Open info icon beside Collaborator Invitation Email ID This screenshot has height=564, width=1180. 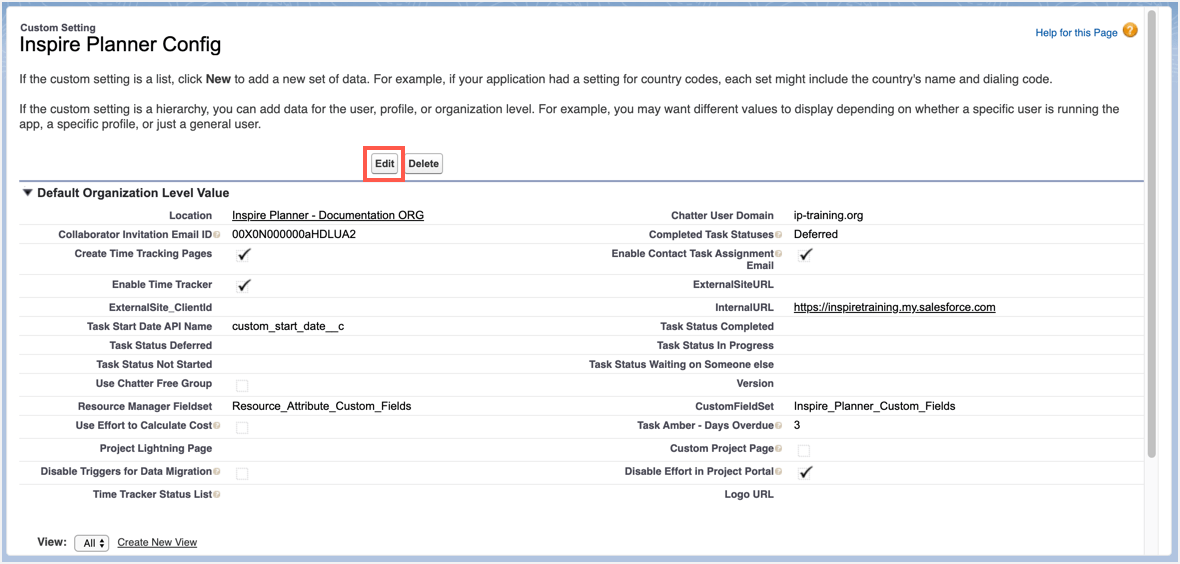click(x=217, y=235)
